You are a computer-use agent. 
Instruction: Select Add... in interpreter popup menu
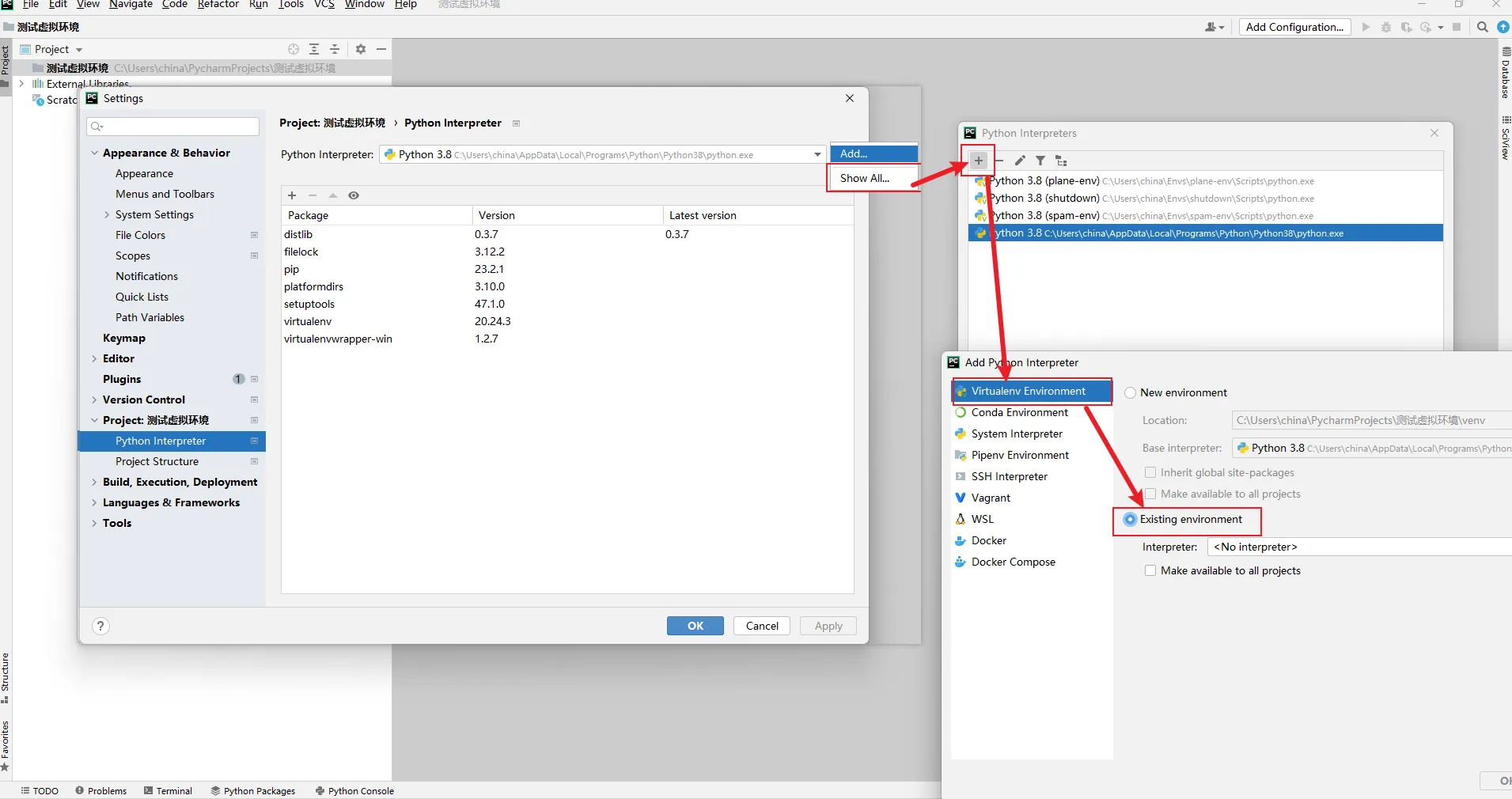click(x=873, y=153)
